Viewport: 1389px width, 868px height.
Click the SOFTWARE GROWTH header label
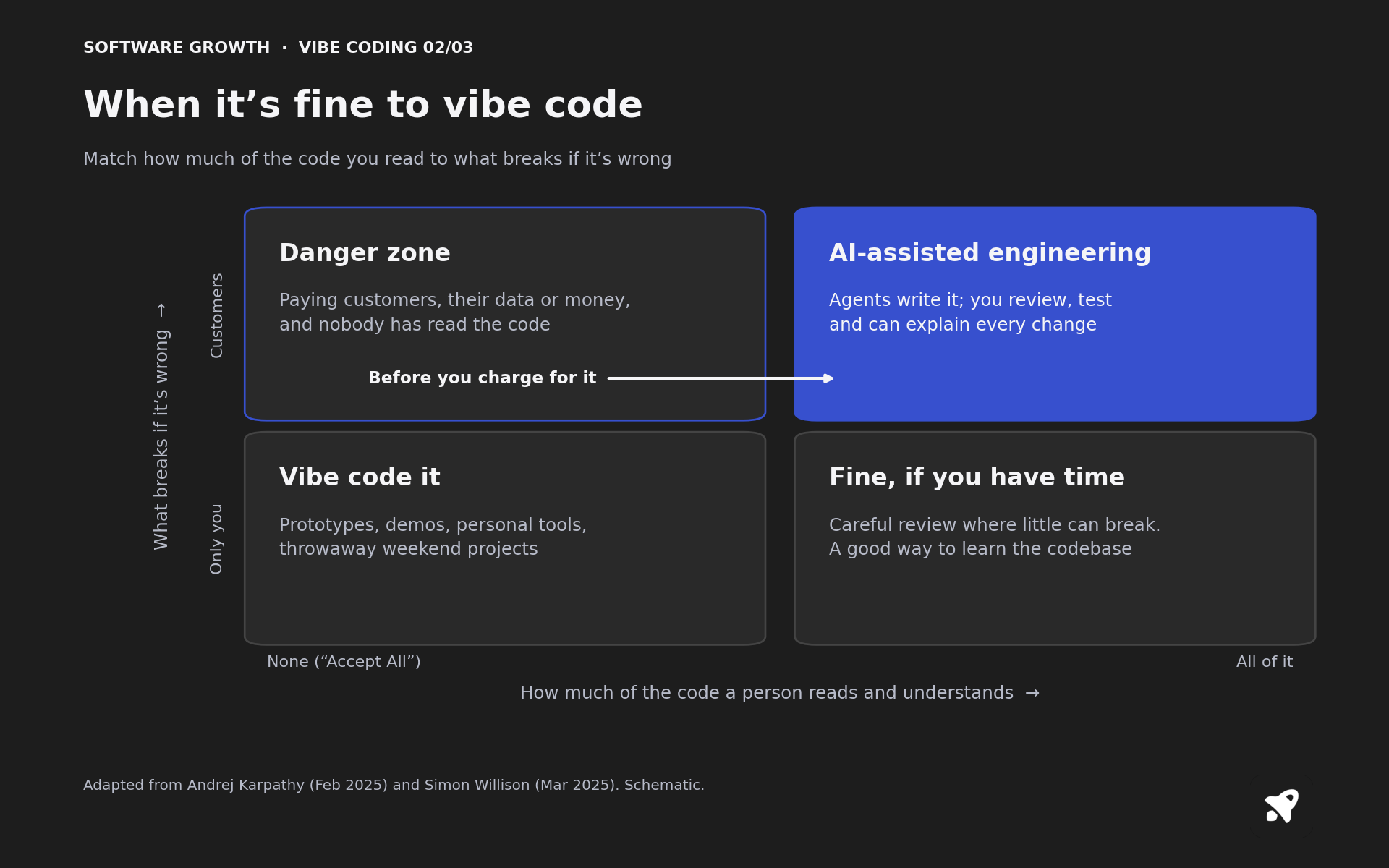pyautogui.click(x=177, y=48)
